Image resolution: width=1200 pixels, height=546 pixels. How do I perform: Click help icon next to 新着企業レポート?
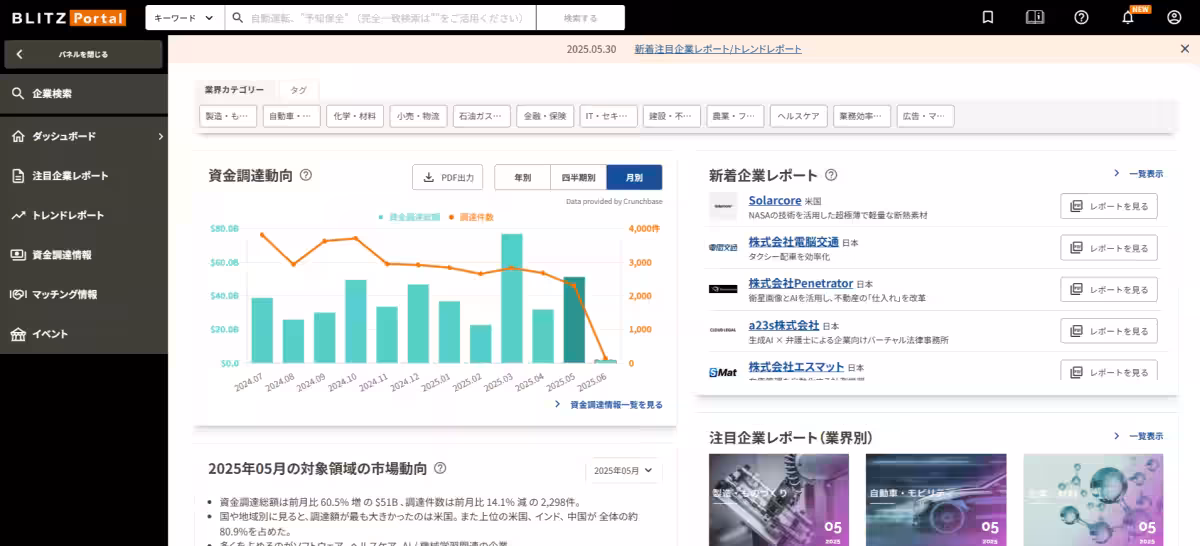coord(831,175)
